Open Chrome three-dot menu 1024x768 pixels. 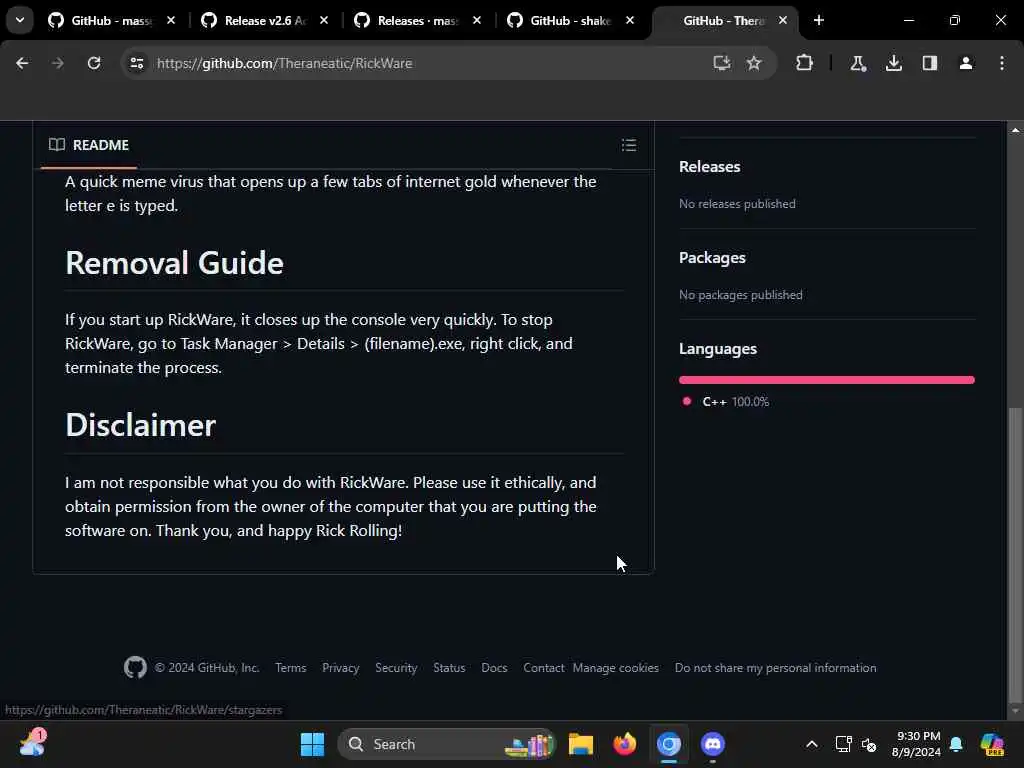point(1002,63)
